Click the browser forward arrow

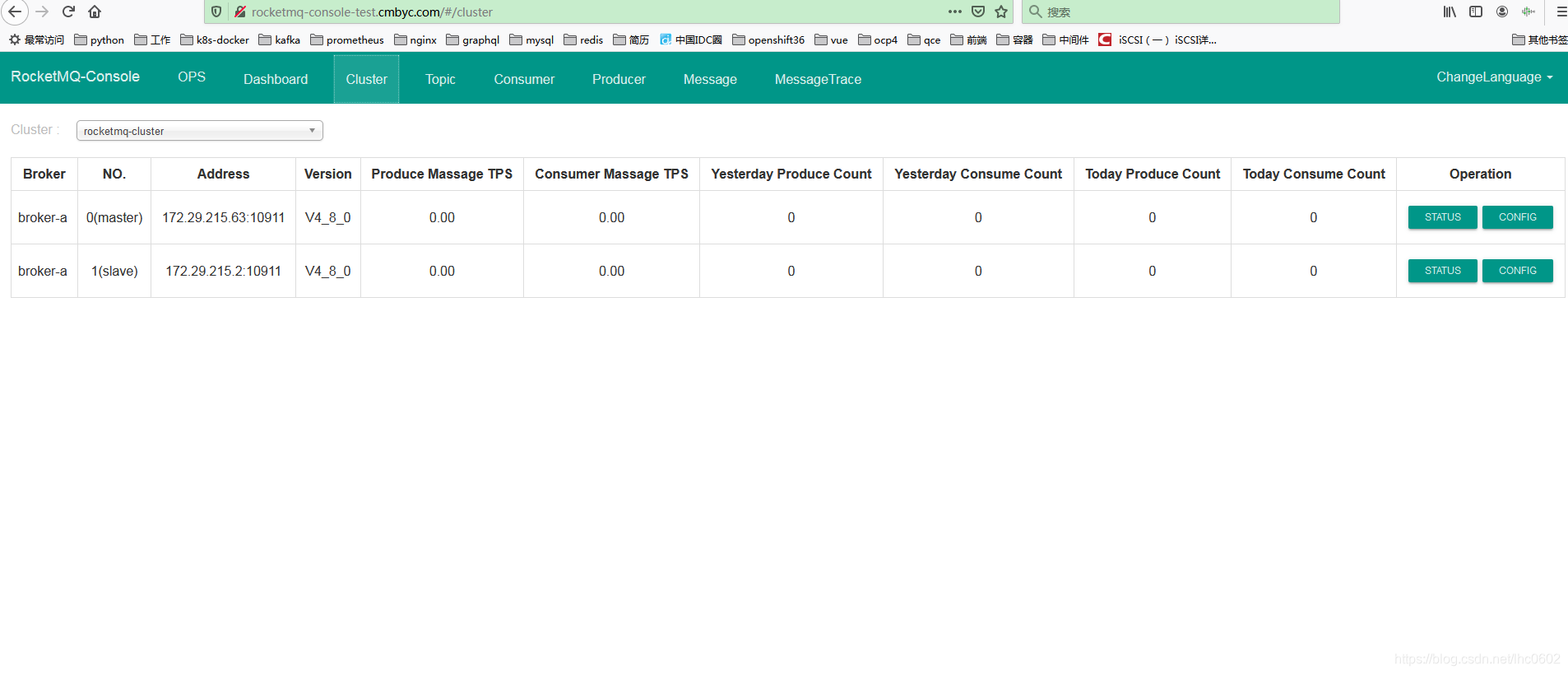point(42,12)
